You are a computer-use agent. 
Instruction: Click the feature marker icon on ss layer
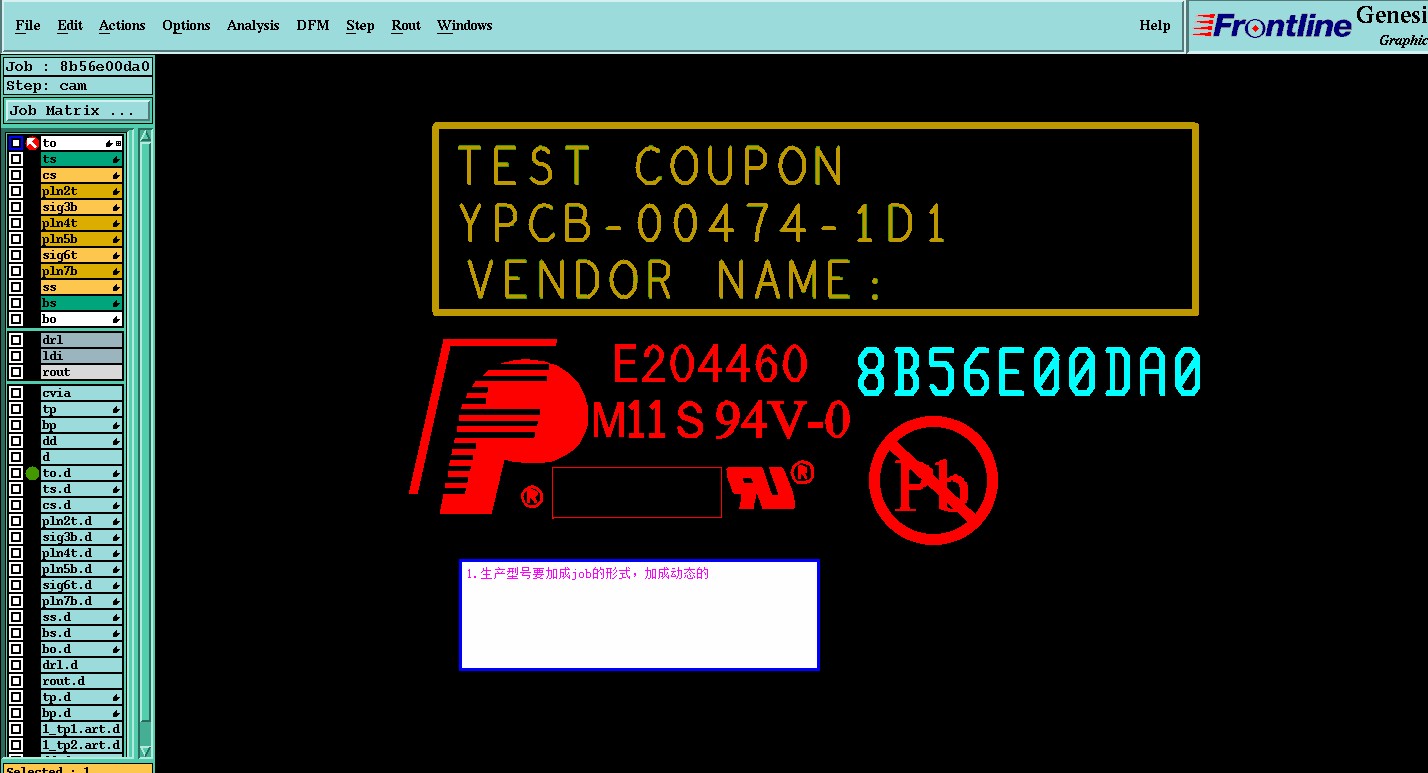(x=116, y=287)
